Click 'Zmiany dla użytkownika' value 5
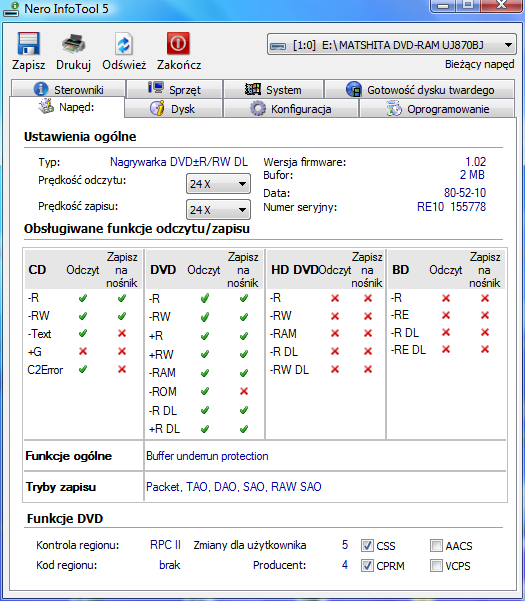Image resolution: width=525 pixels, height=601 pixels. (345, 545)
